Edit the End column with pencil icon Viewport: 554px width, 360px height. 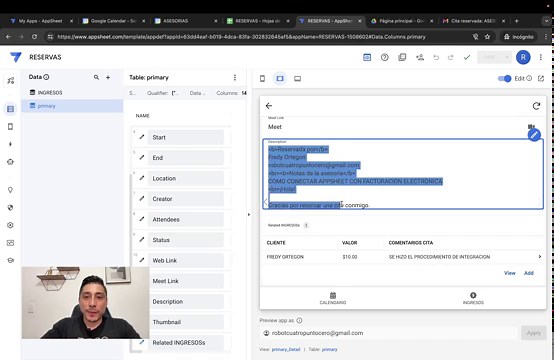point(142,157)
